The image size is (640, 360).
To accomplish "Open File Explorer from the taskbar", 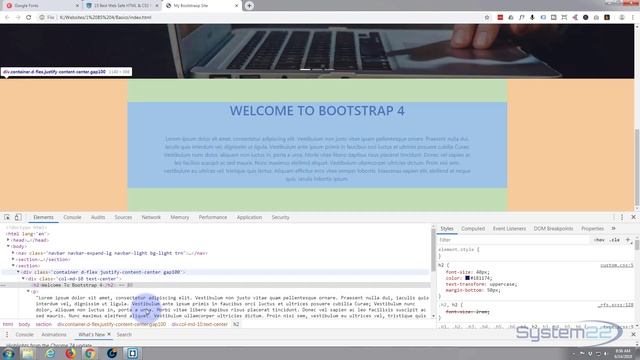I will (28, 353).
